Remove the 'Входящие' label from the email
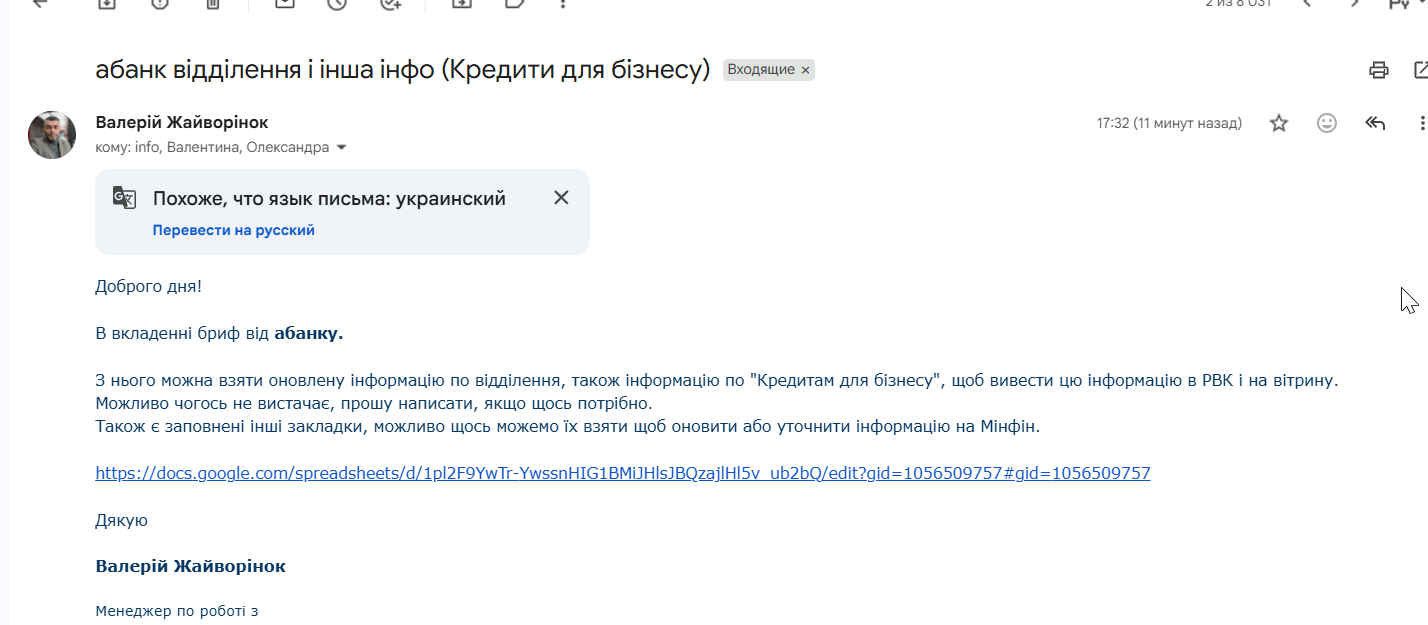This screenshot has width=1428, height=625. [806, 70]
